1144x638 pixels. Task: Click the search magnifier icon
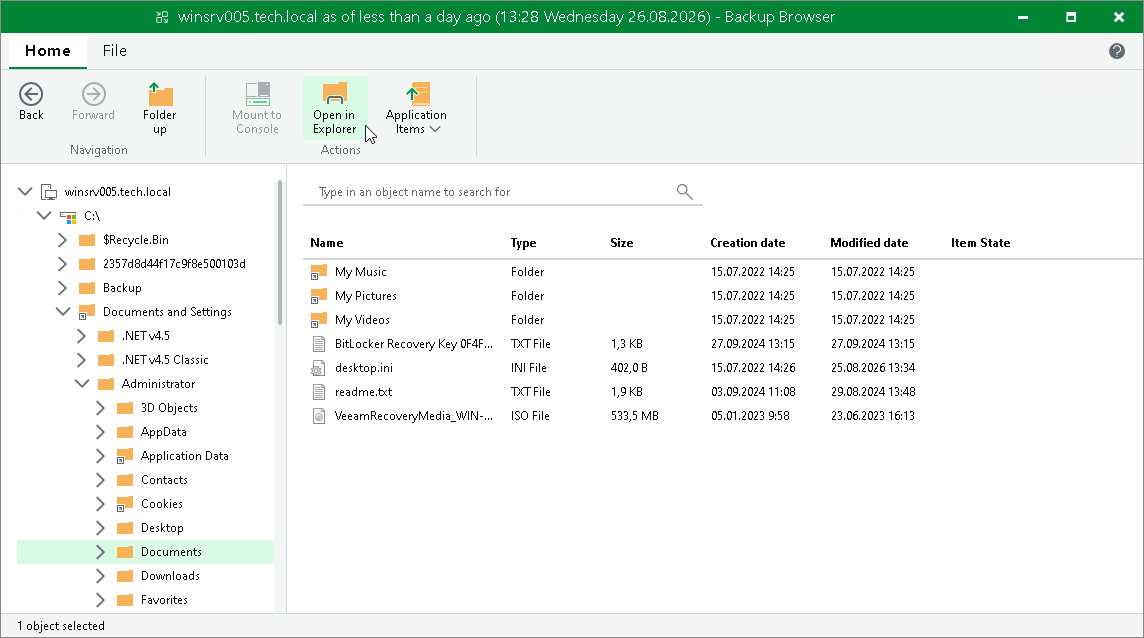684,191
